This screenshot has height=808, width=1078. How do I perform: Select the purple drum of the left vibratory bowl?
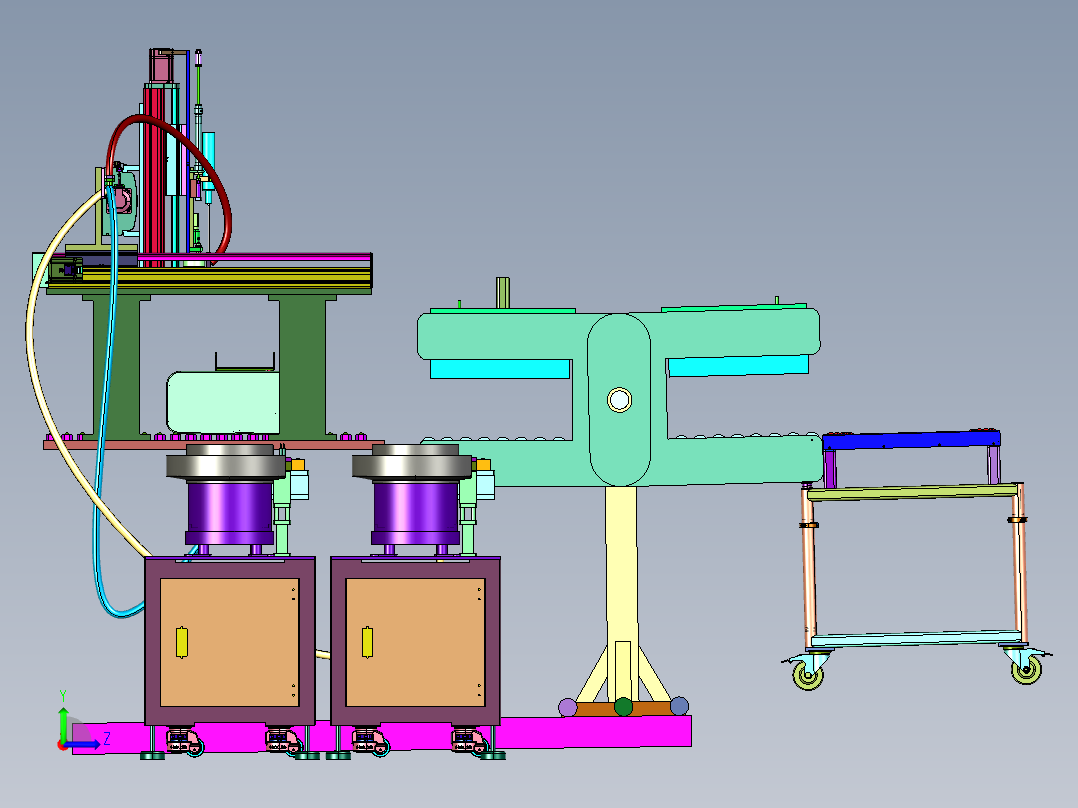230,512
